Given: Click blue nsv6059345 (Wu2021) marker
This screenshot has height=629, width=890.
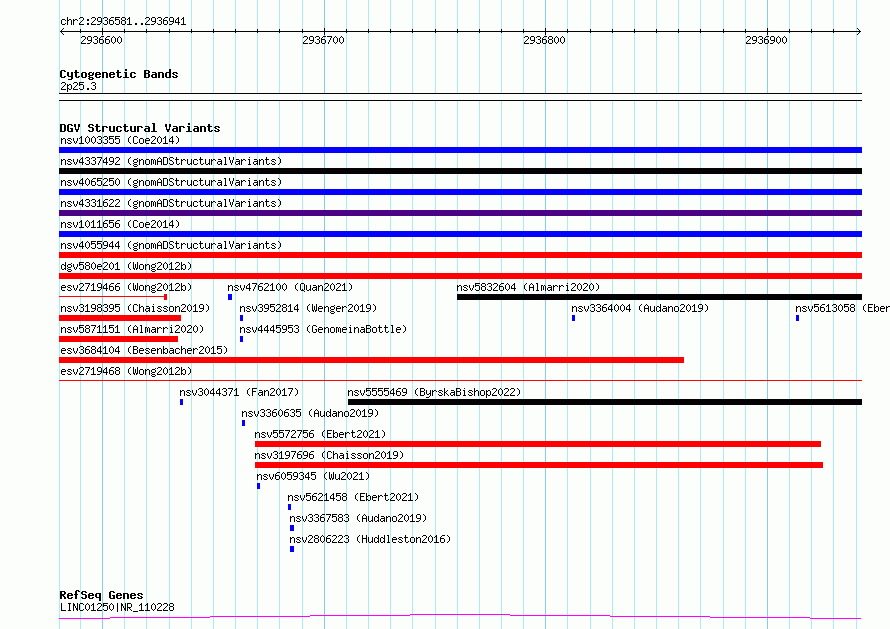Looking at the screenshot, I should (x=258, y=486).
